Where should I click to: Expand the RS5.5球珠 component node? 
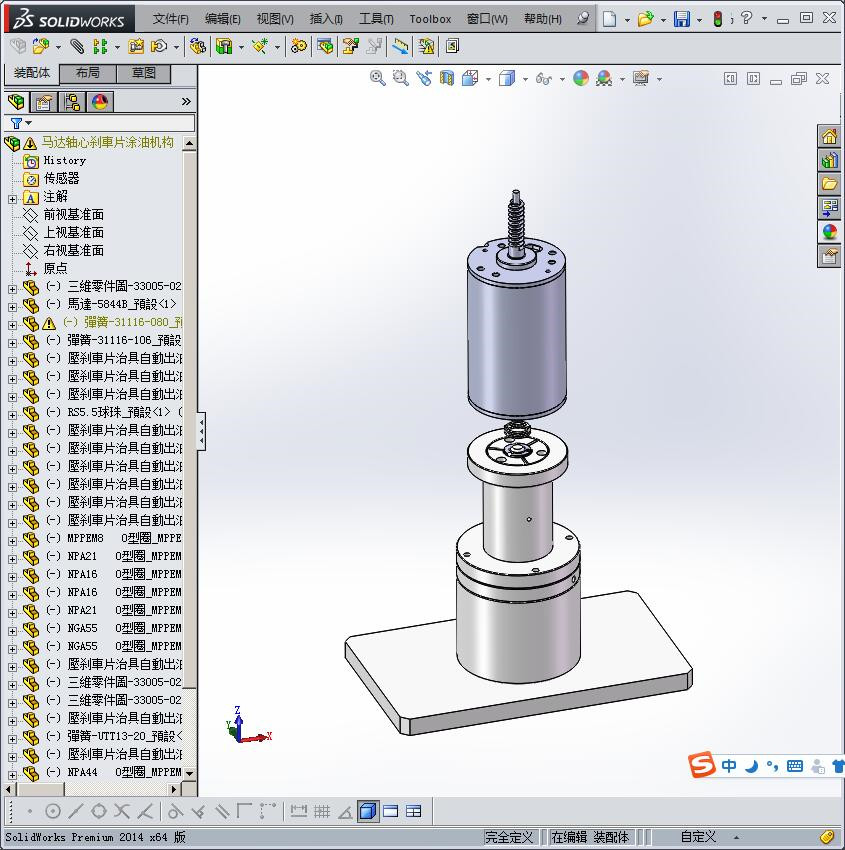[12, 415]
